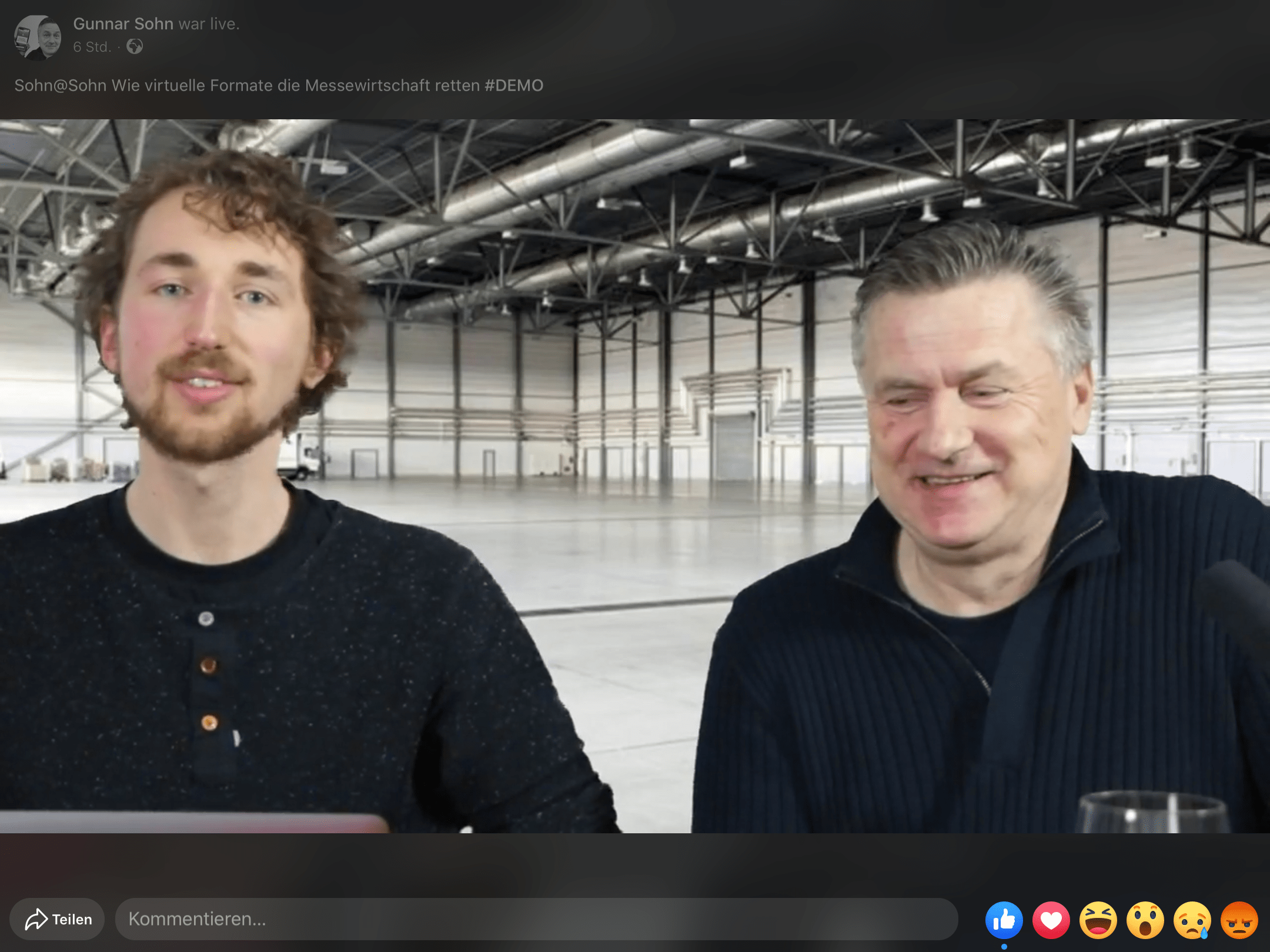Open the #DEMO hashtag
Viewport: 1270px width, 952px height.
coord(513,86)
